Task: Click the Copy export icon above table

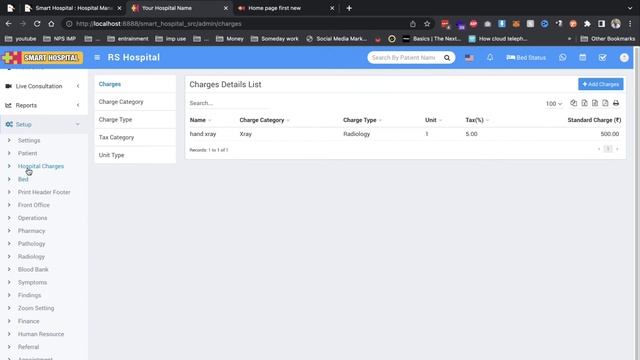Action: click(x=573, y=103)
